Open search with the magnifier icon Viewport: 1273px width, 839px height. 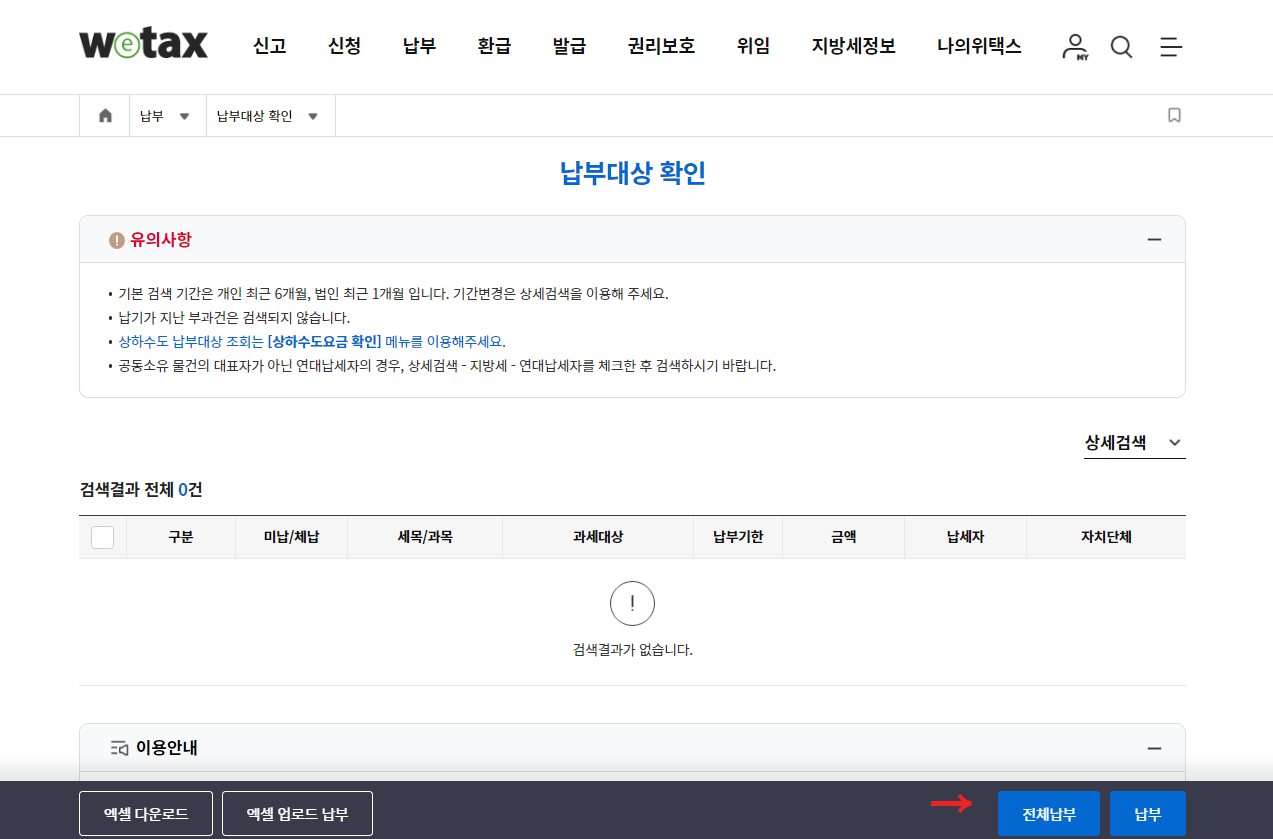[1121, 46]
